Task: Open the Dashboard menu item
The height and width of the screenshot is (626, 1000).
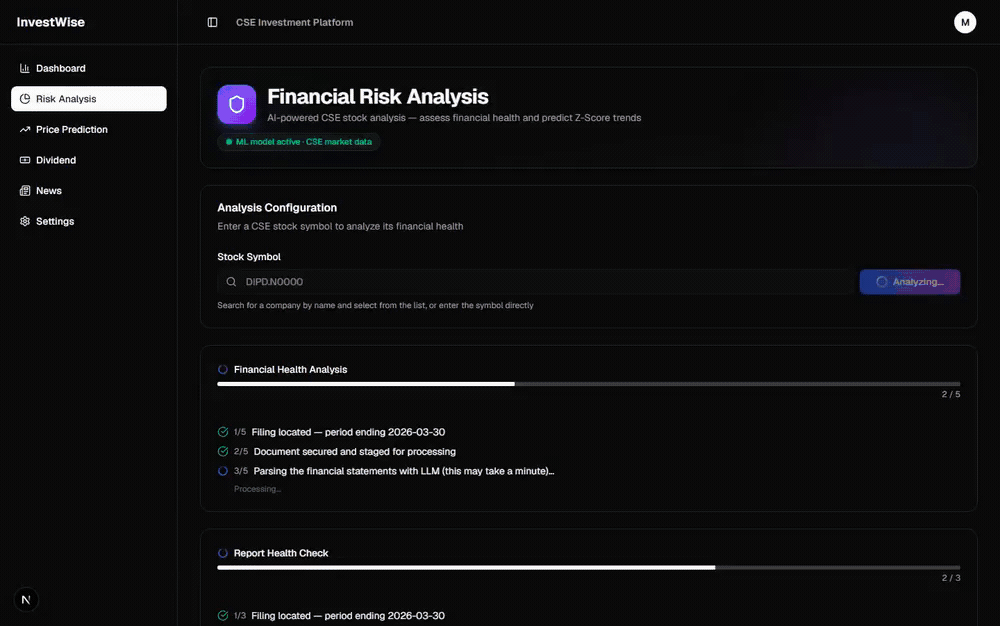Action: coord(89,68)
